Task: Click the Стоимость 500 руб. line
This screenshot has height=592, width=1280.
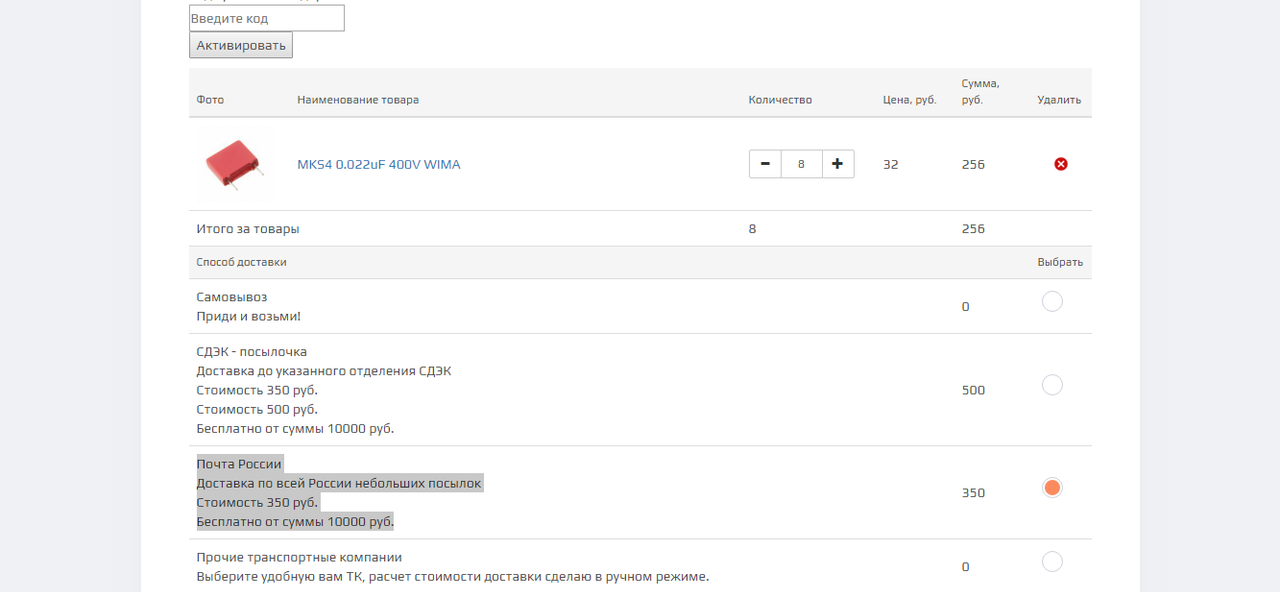Action: [x=257, y=409]
